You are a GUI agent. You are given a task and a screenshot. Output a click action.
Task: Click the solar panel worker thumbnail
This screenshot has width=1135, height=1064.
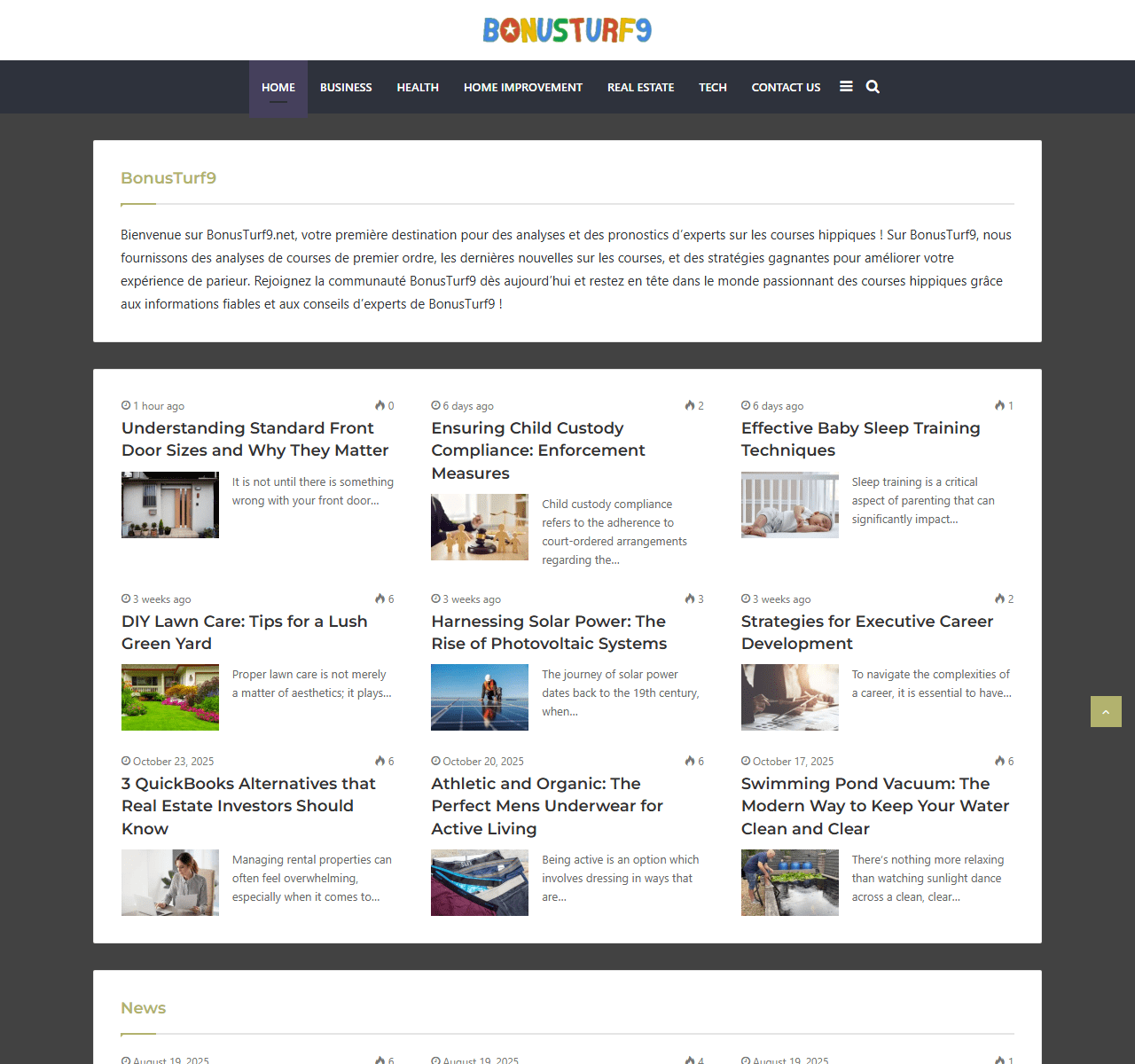click(480, 698)
